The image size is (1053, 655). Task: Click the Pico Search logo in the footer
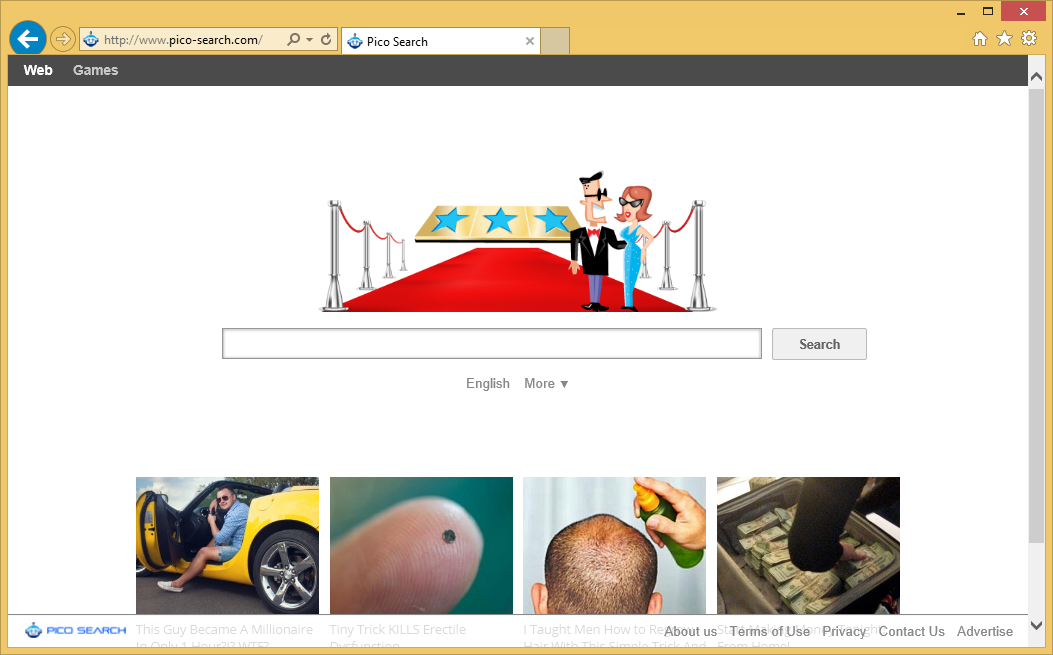74,630
